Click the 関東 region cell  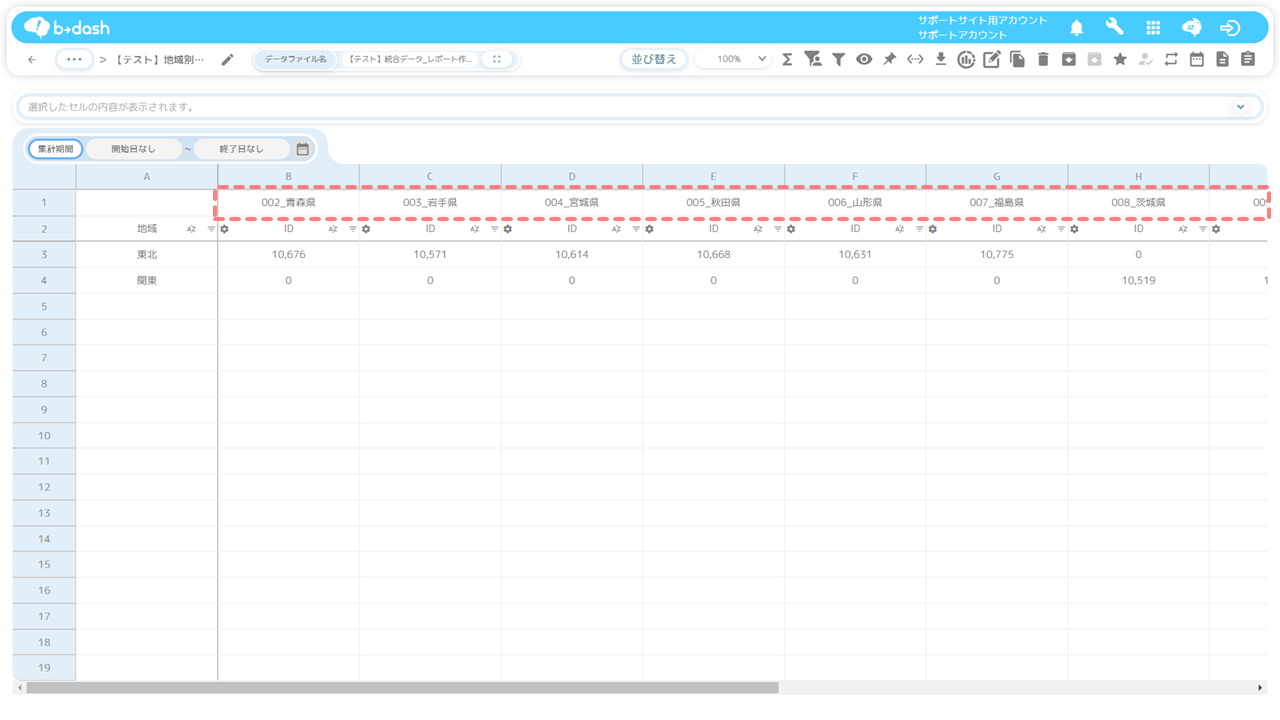[147, 281]
